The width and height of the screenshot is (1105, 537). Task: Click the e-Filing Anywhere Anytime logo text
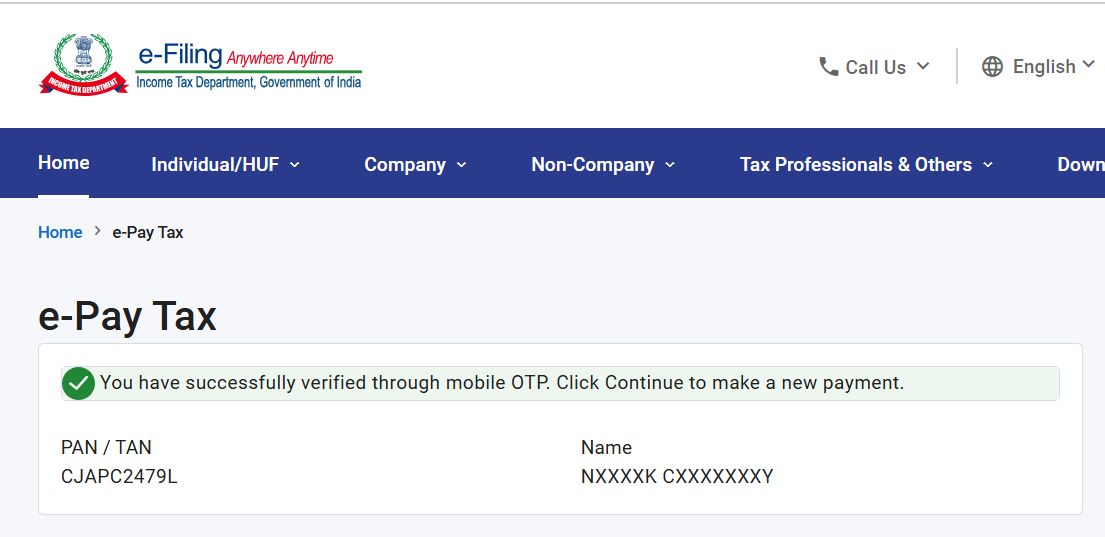coord(249,67)
